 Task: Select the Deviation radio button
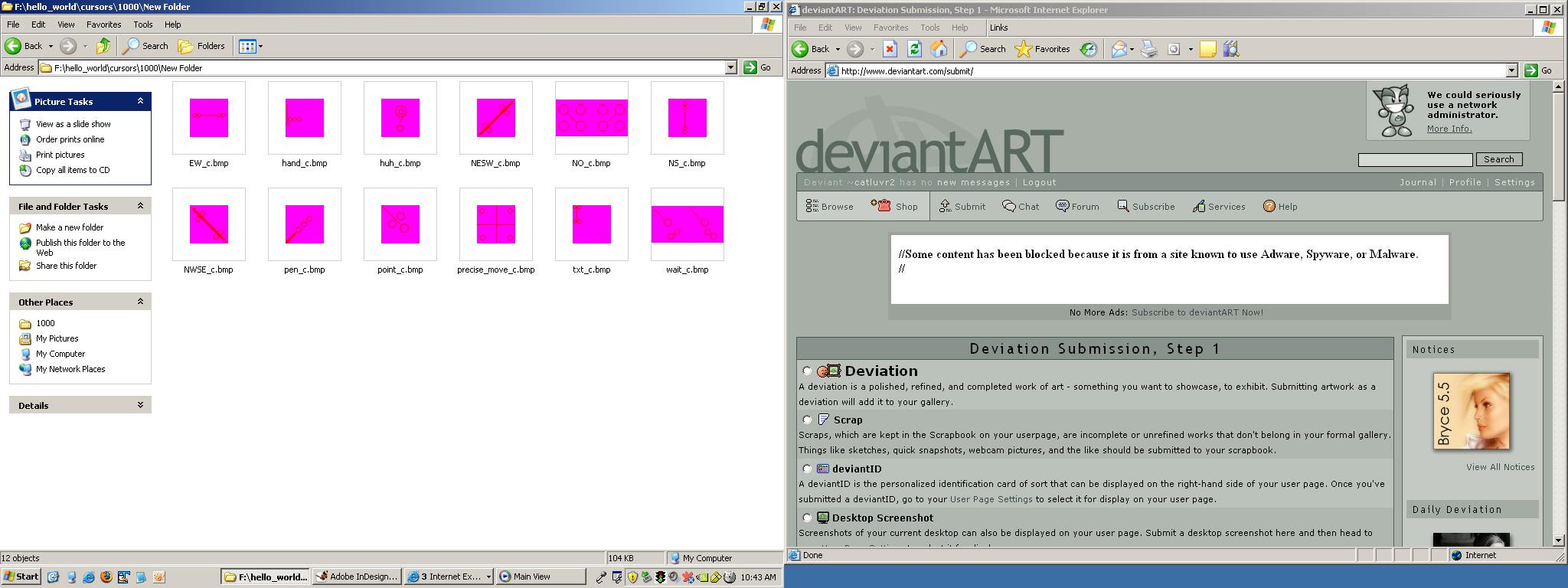click(x=807, y=371)
